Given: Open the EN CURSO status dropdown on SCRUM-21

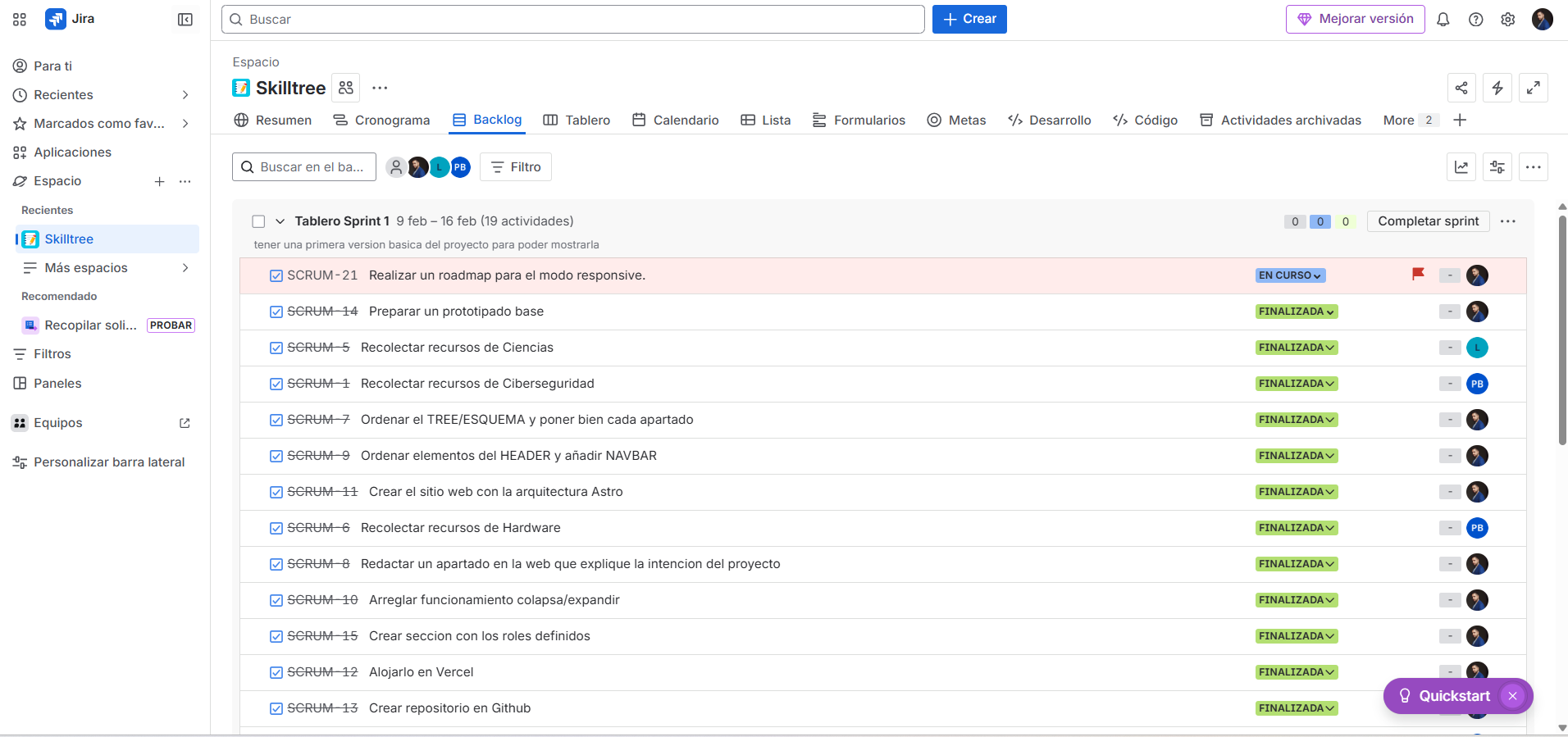Looking at the screenshot, I should pos(1290,275).
